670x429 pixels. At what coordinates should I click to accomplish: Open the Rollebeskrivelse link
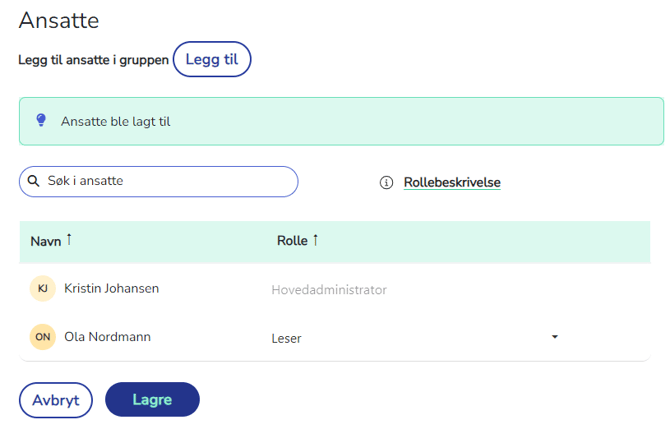(x=452, y=182)
